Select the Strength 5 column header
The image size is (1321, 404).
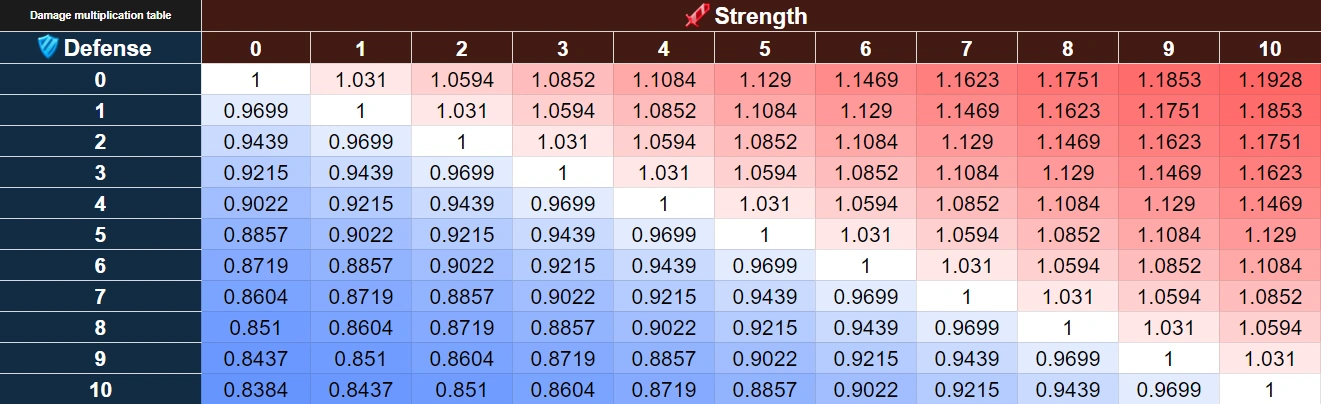click(x=765, y=49)
